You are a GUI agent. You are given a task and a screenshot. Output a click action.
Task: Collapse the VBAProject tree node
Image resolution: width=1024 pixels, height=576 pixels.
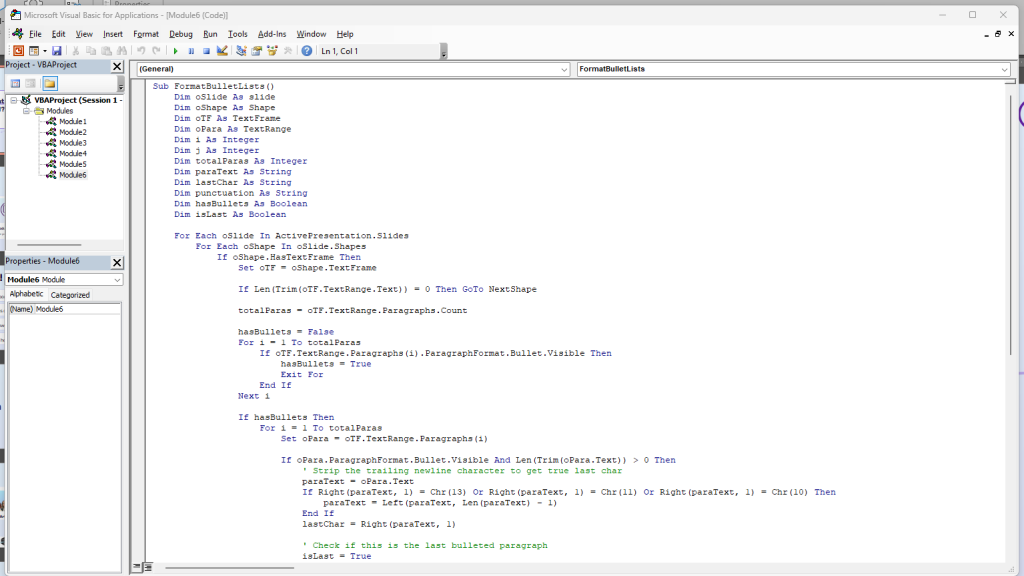(14, 100)
